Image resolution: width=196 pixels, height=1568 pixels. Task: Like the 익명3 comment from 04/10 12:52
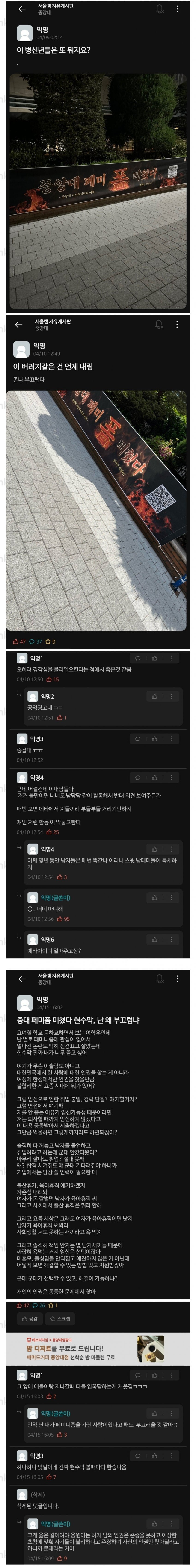pos(154,738)
